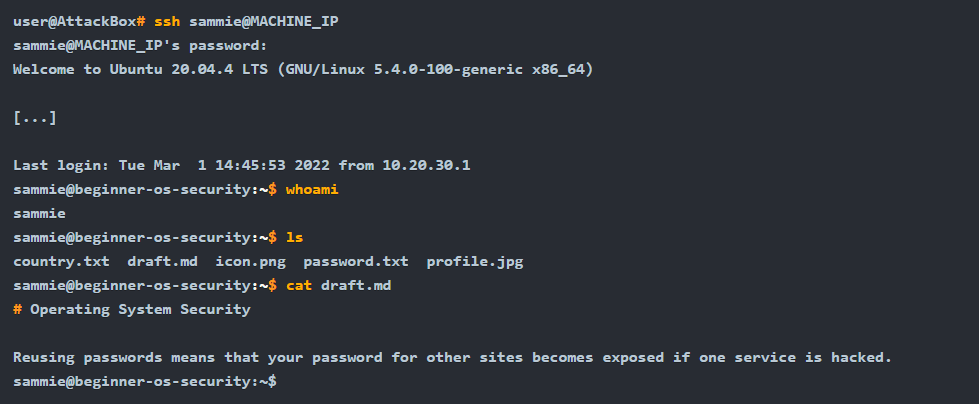Viewport: 979px width, 404px height.
Task: Click the standalone sammie output line
Action: pos(39,213)
